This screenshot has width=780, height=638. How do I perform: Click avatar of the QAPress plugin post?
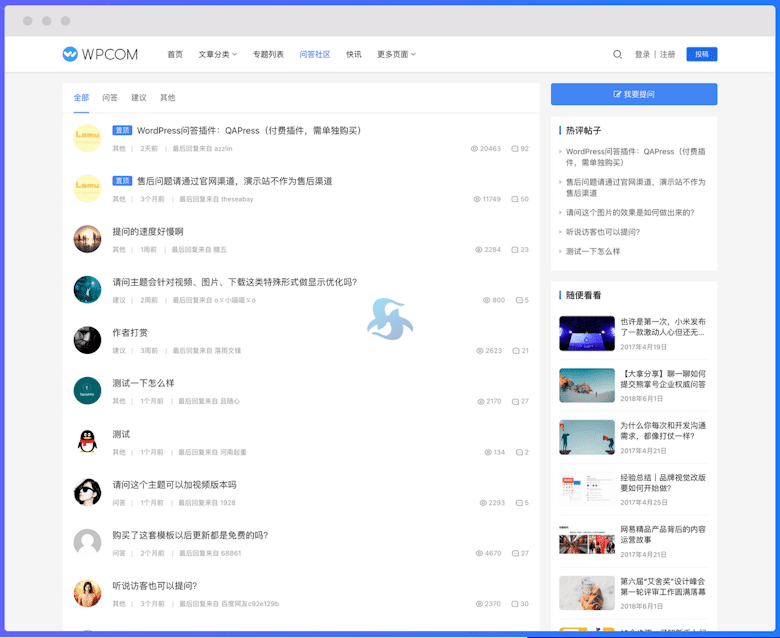88,138
